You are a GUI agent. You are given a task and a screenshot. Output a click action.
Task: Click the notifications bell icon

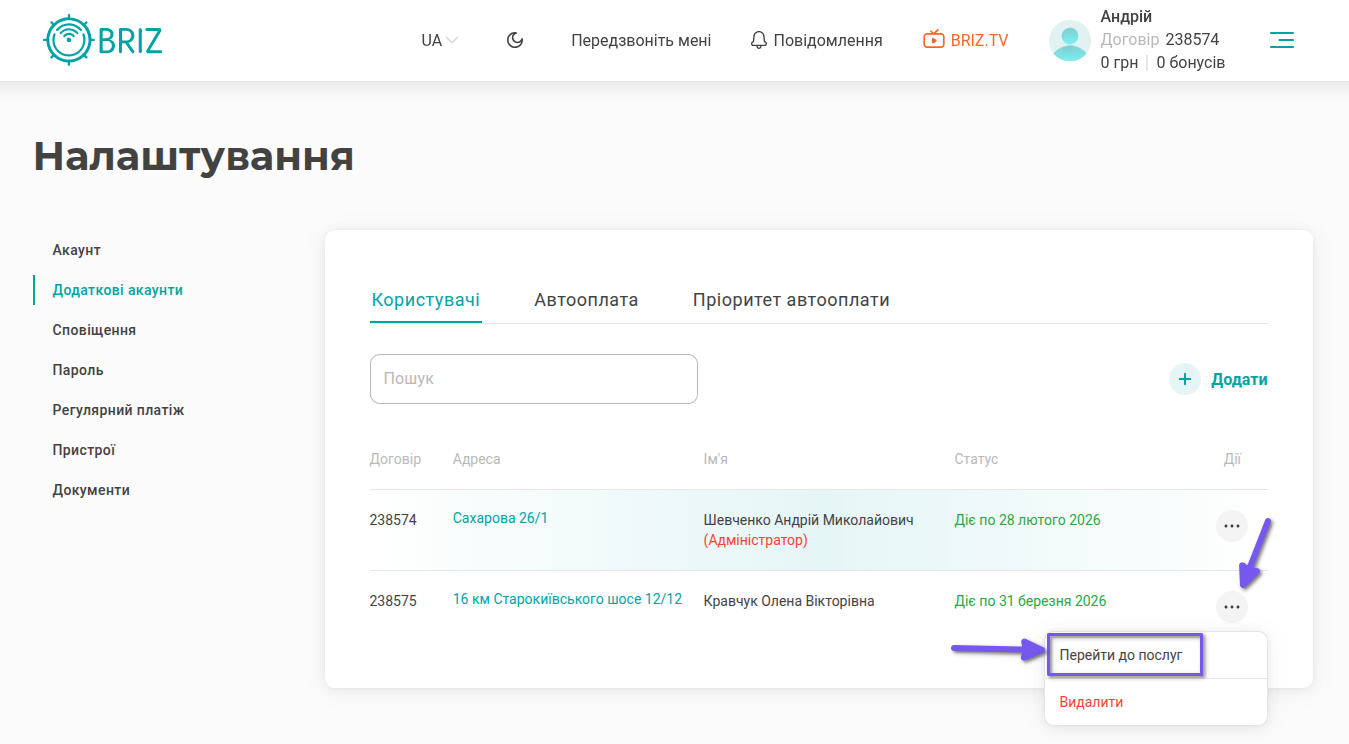(x=759, y=40)
